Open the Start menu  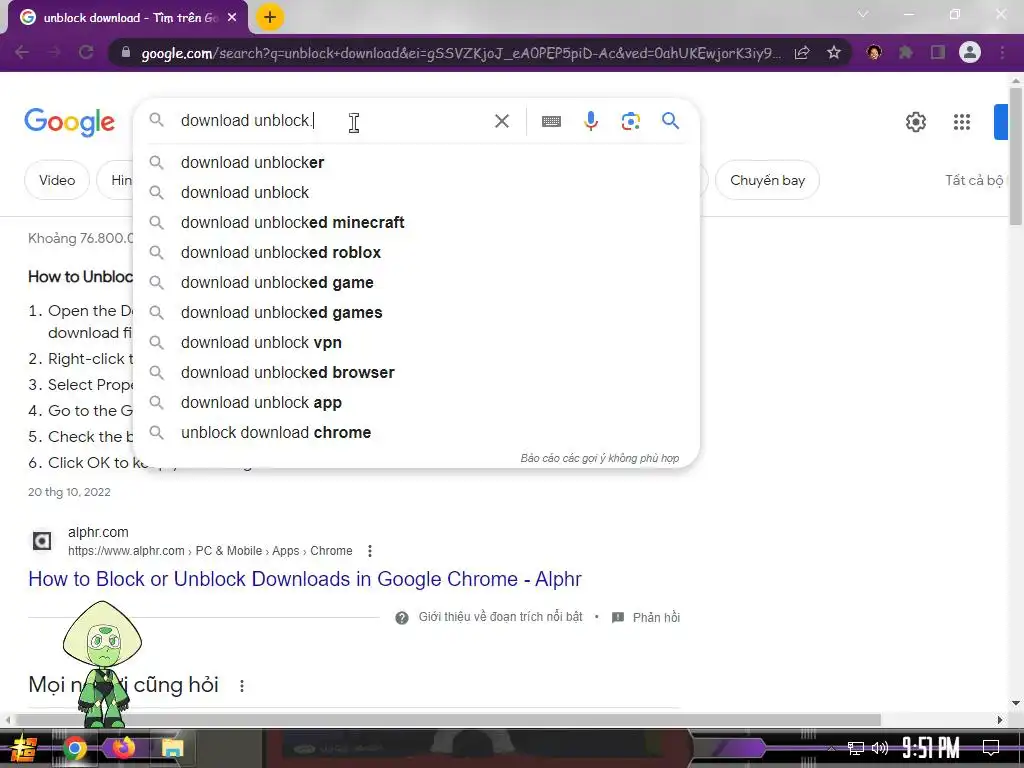click(x=24, y=749)
